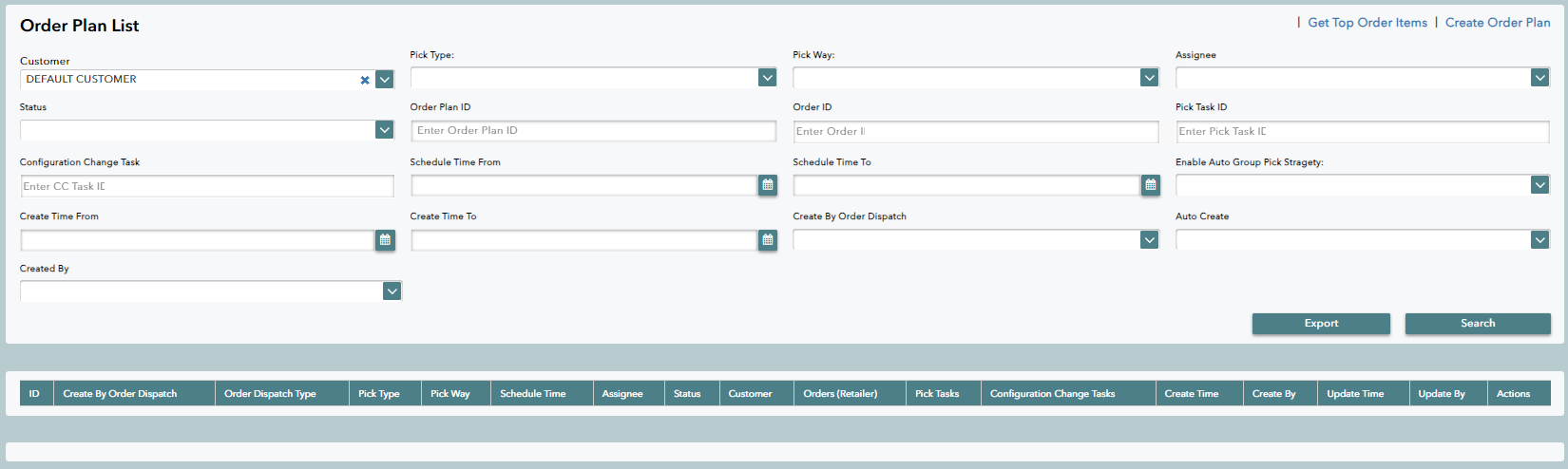Image resolution: width=1568 pixels, height=469 pixels.
Task: Click the Export button
Action: click(x=1321, y=324)
